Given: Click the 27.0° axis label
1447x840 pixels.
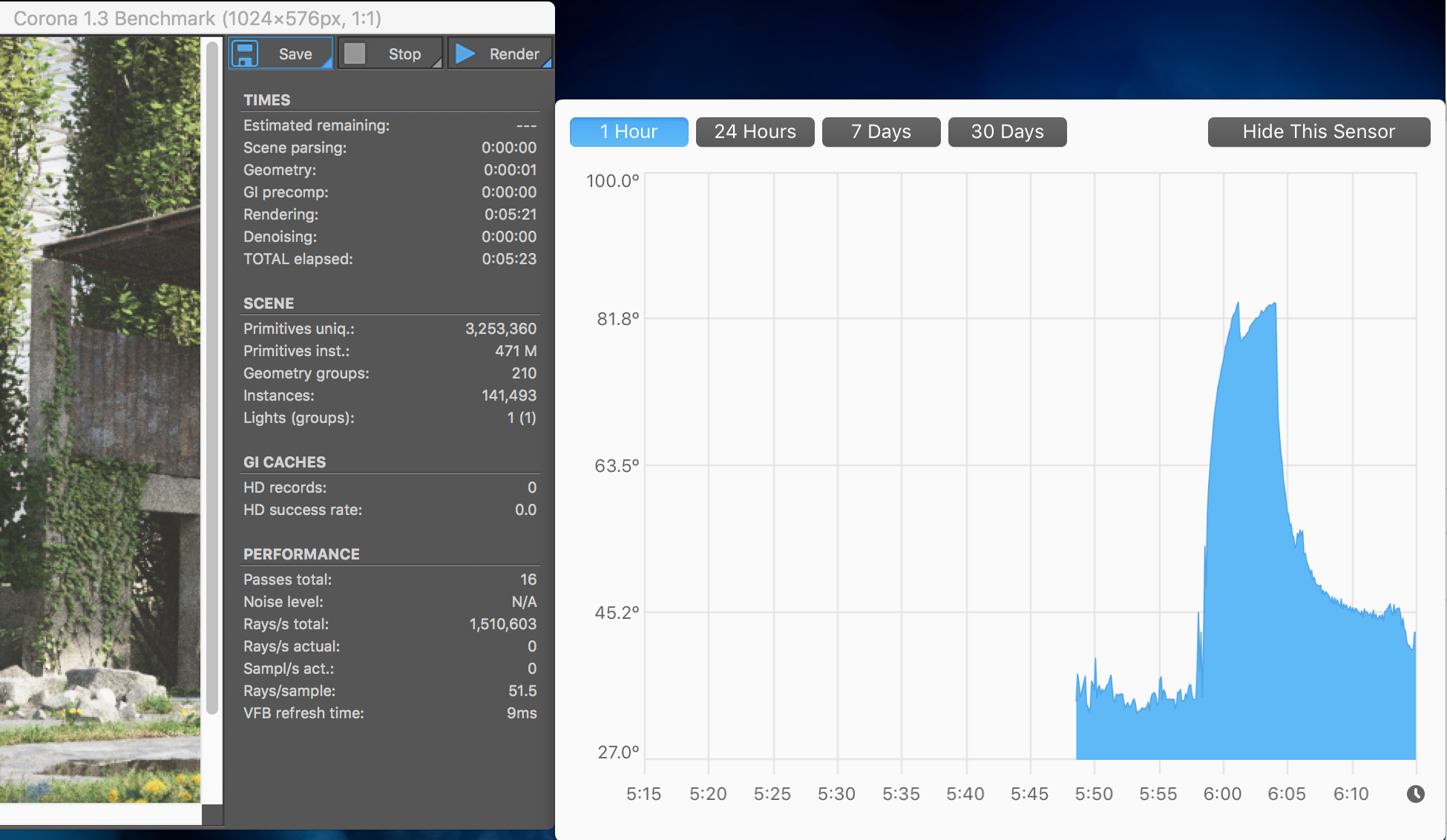Looking at the screenshot, I should 618,752.
